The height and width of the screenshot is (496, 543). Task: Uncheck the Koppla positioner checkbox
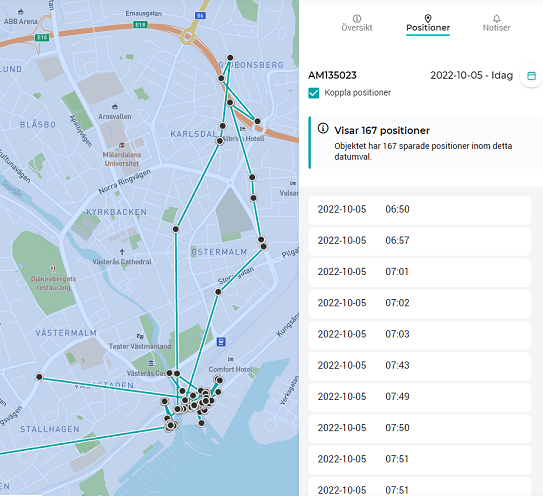[x=313, y=93]
